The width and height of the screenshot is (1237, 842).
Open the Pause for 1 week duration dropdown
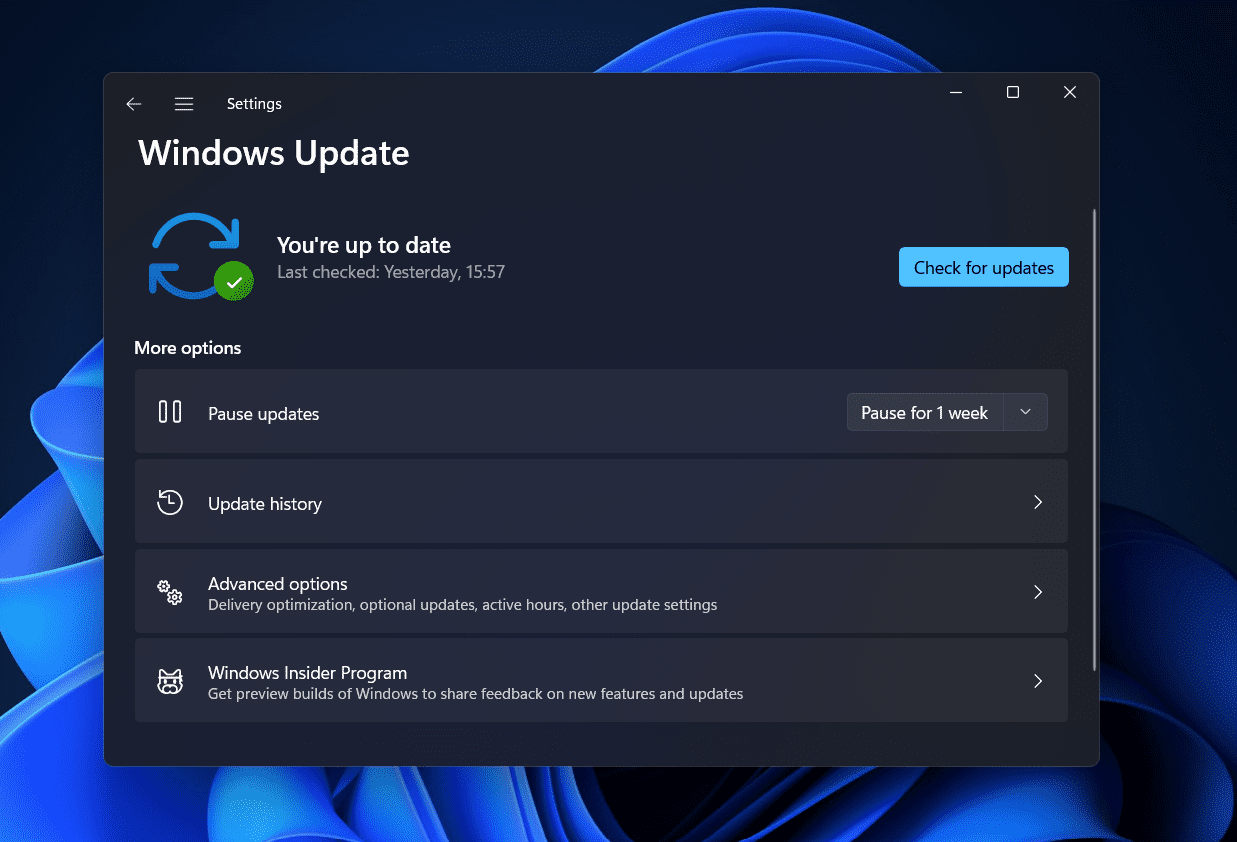tap(1025, 411)
